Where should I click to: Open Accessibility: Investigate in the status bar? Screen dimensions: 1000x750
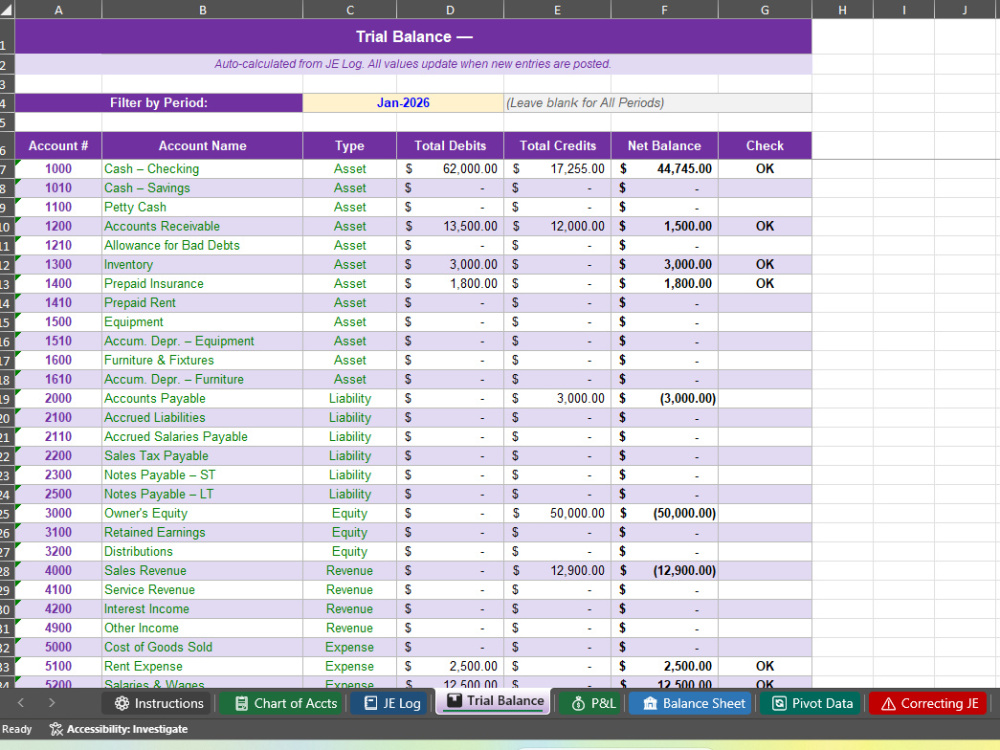tap(119, 729)
